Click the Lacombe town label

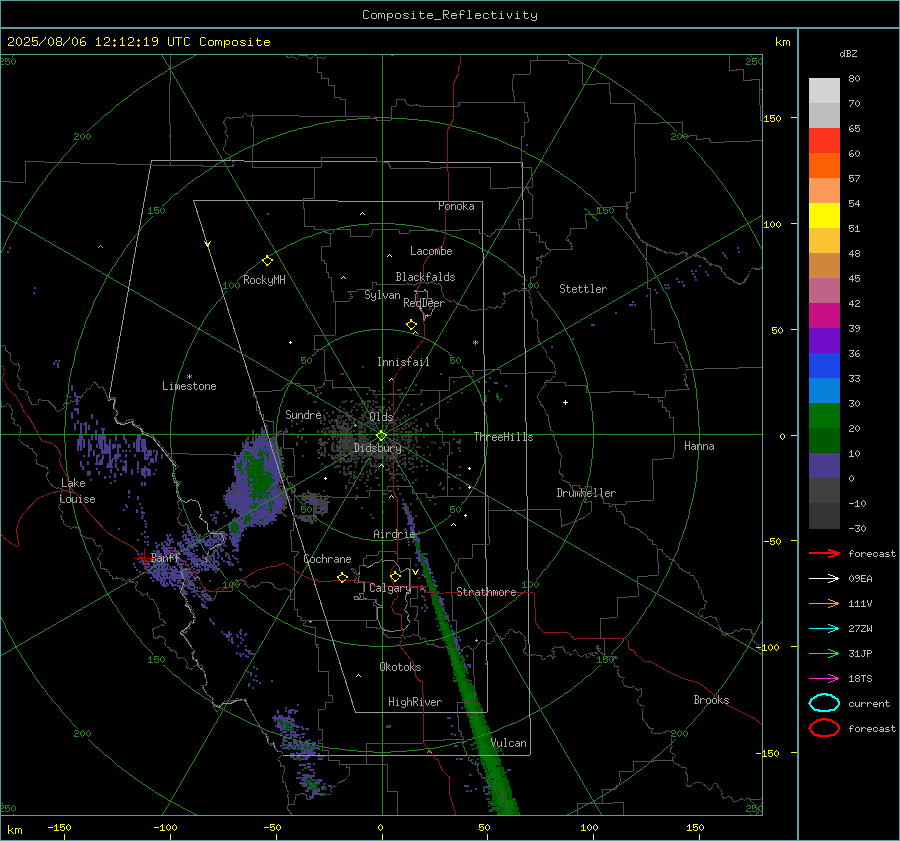coord(431,251)
